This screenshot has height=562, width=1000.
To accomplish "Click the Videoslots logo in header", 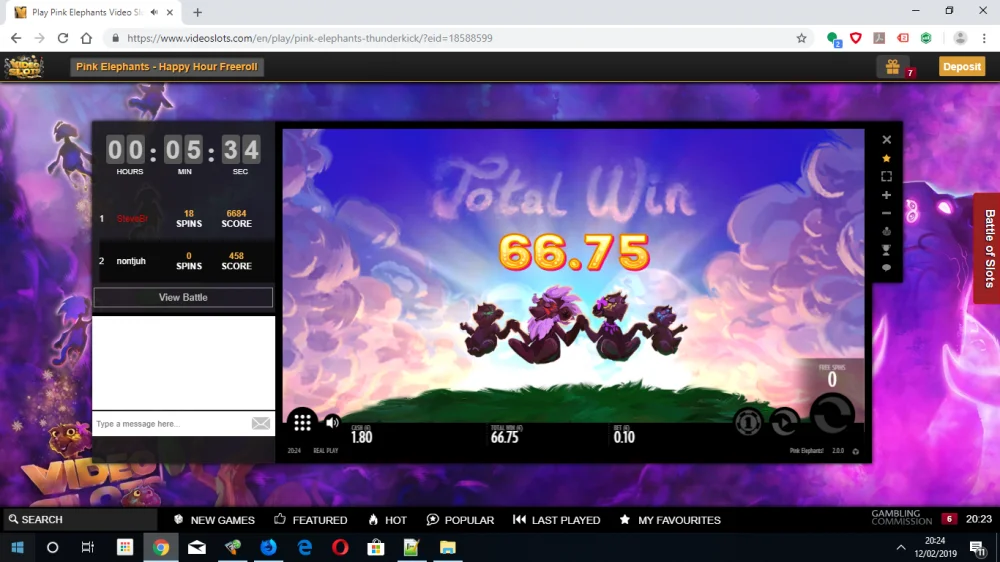I will click(x=24, y=66).
